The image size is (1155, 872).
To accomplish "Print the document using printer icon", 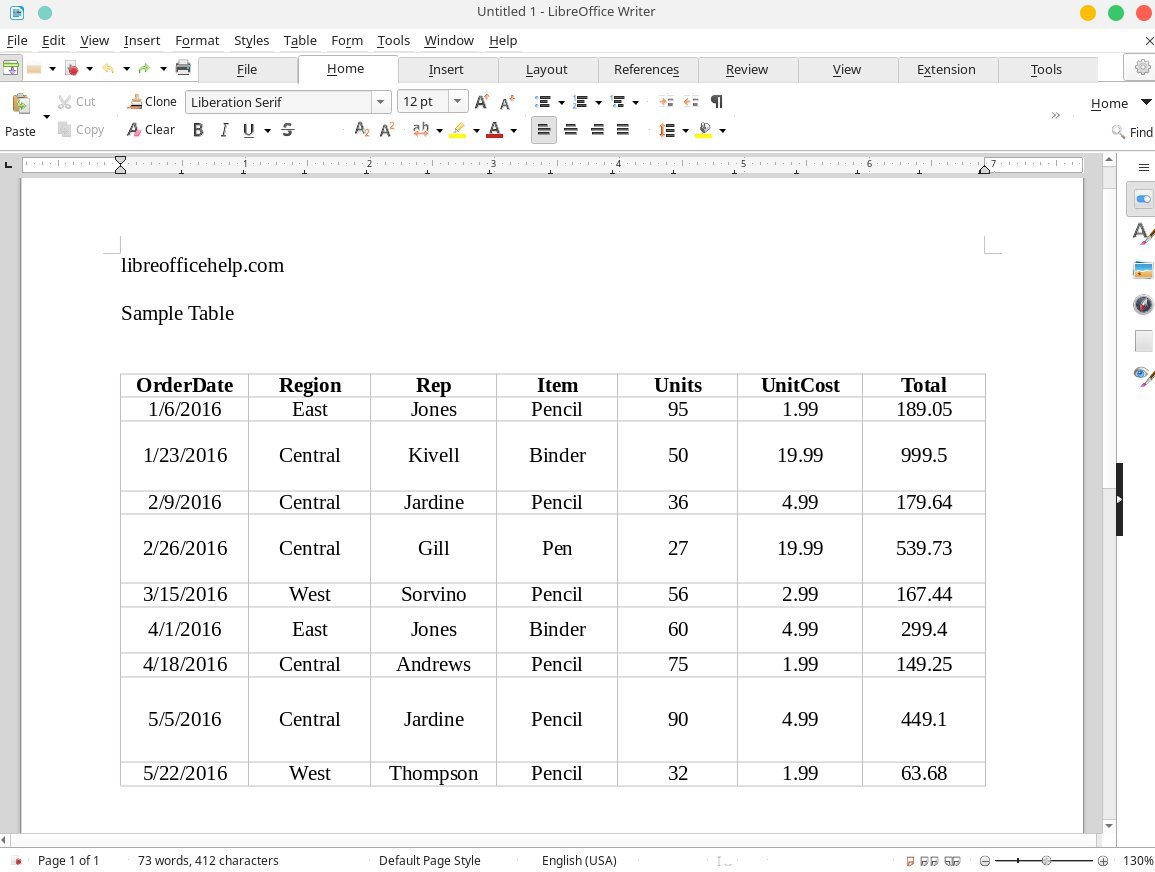I will pyautogui.click(x=183, y=68).
